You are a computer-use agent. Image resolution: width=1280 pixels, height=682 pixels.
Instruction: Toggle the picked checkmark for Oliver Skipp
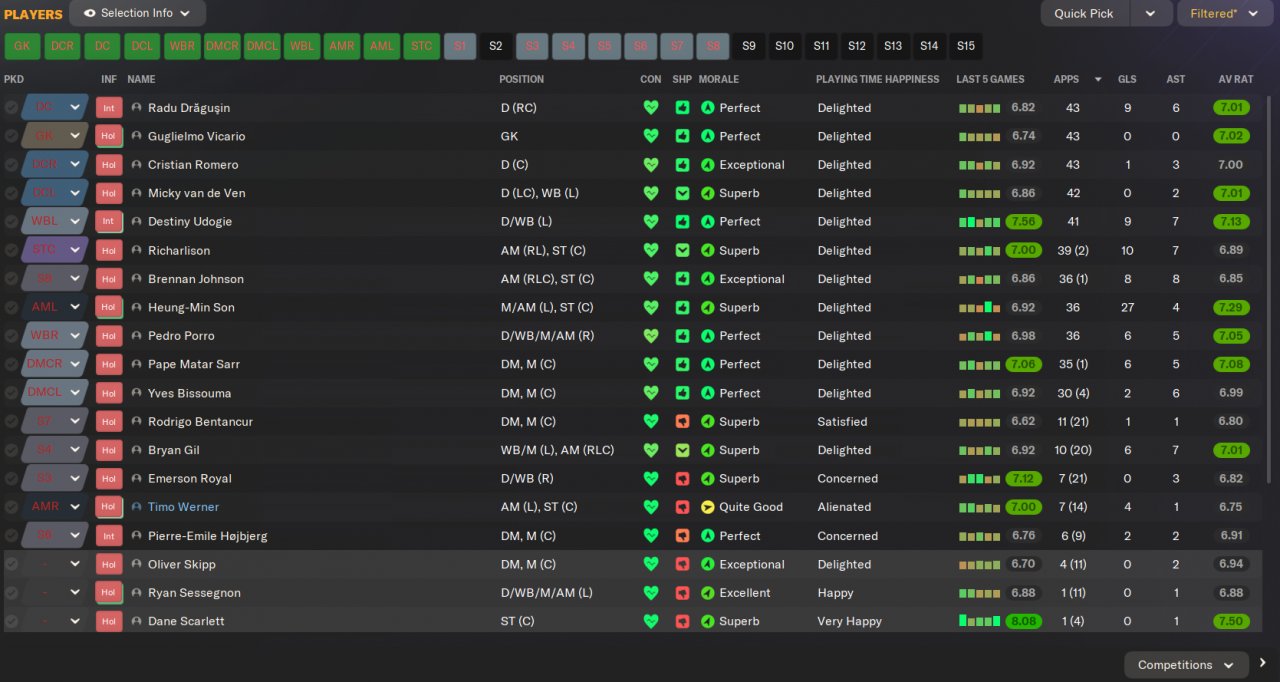(11, 564)
